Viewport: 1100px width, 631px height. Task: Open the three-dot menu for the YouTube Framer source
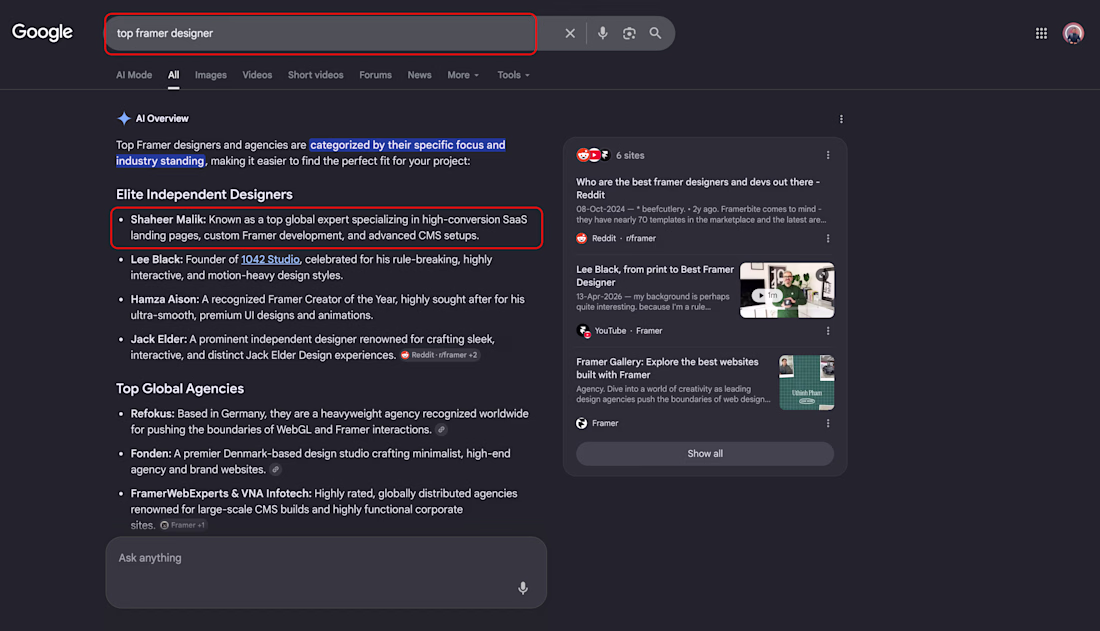[x=828, y=331]
